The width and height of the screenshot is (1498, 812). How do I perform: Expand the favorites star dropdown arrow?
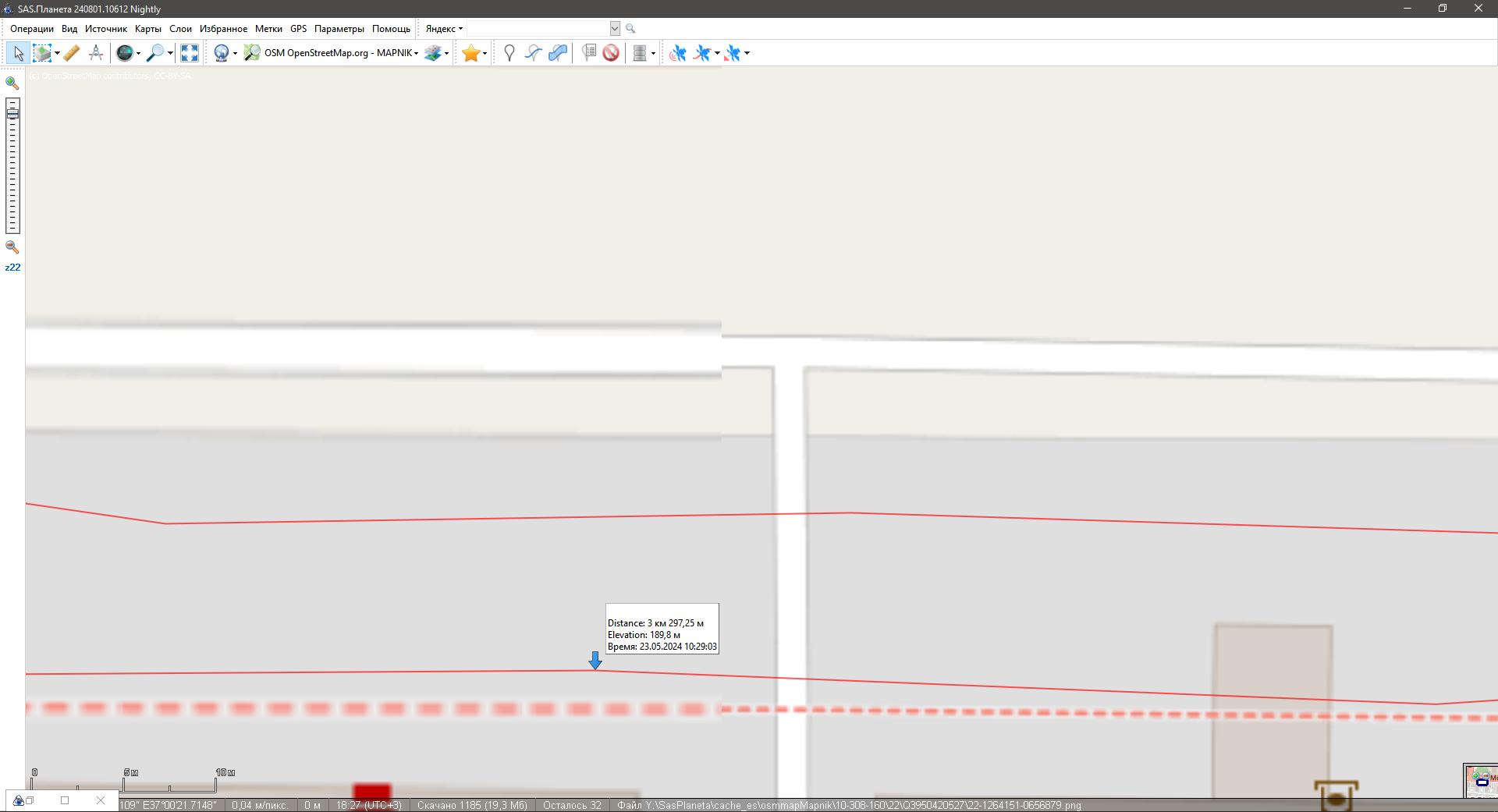pyautogui.click(x=485, y=54)
